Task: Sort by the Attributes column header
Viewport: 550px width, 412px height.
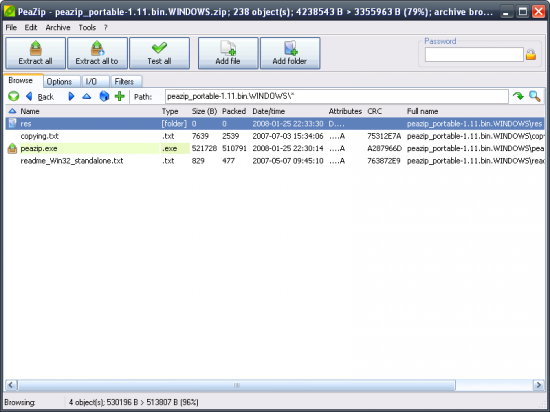Action: pos(345,112)
